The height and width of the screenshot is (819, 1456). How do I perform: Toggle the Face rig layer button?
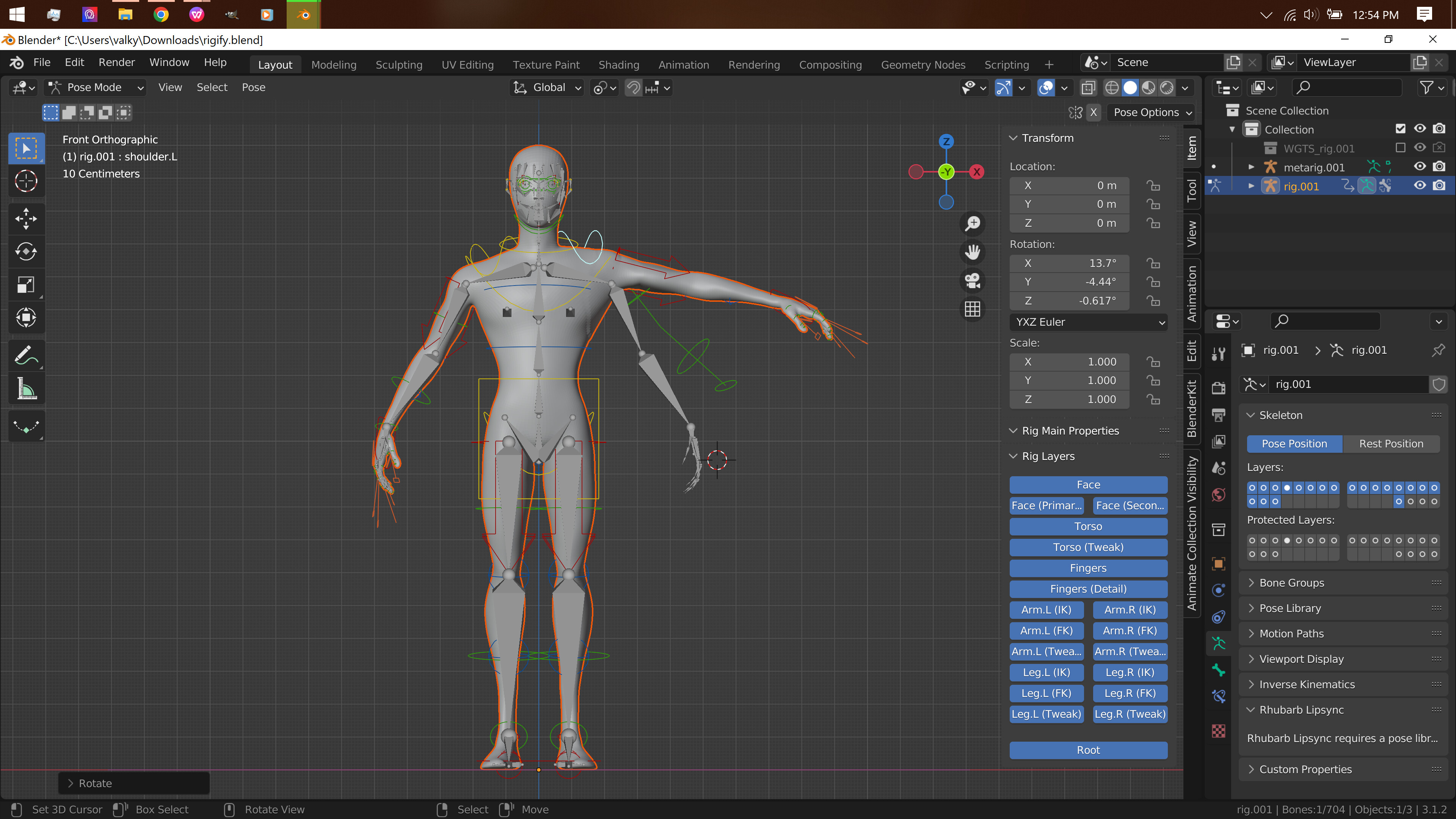click(x=1088, y=485)
